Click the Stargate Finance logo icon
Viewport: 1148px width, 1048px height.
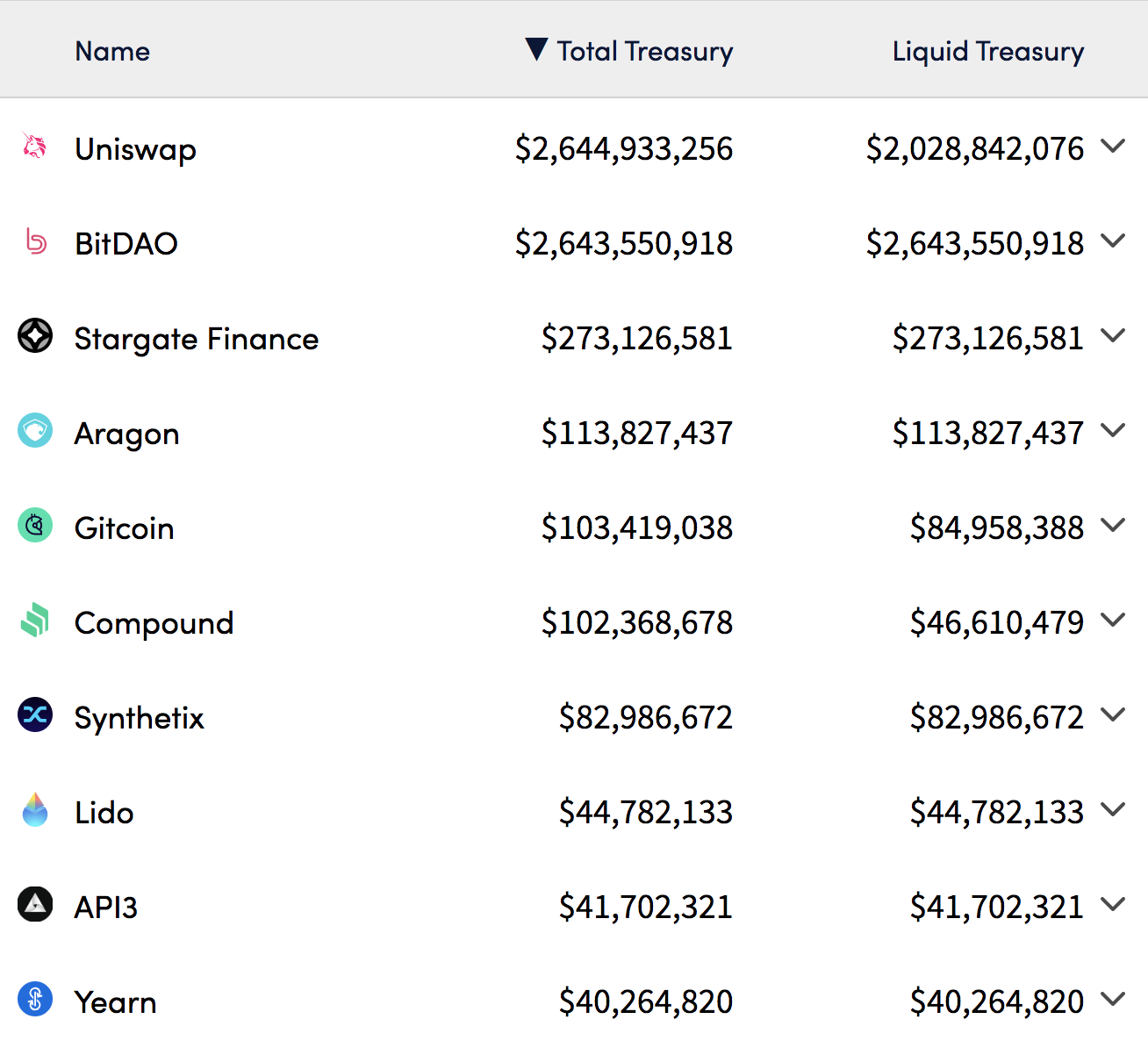(x=35, y=336)
